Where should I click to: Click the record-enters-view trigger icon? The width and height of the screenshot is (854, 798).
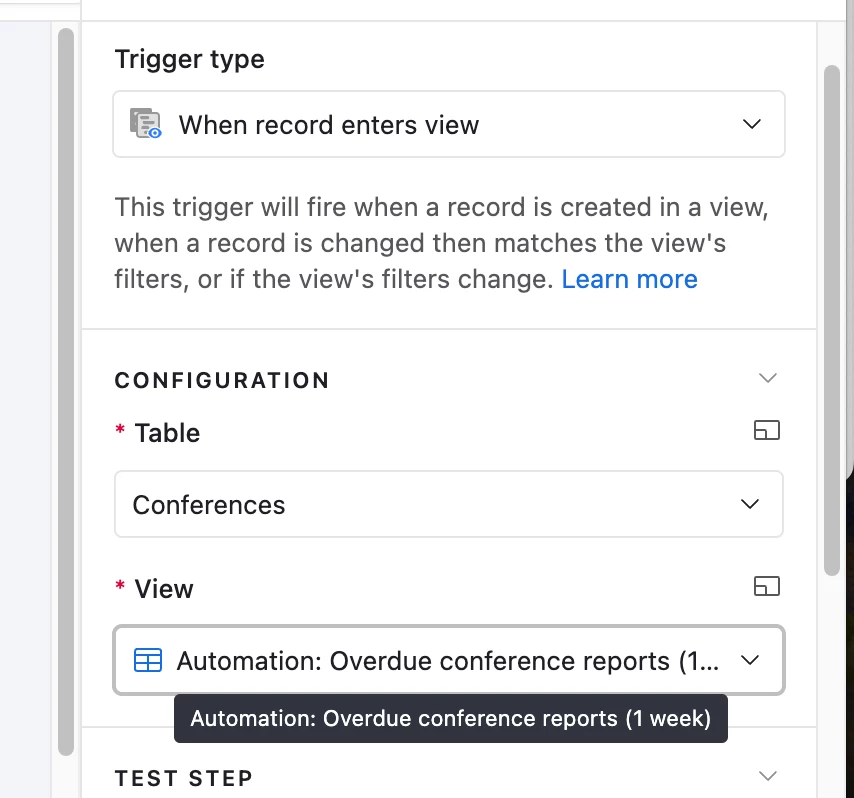coord(145,124)
